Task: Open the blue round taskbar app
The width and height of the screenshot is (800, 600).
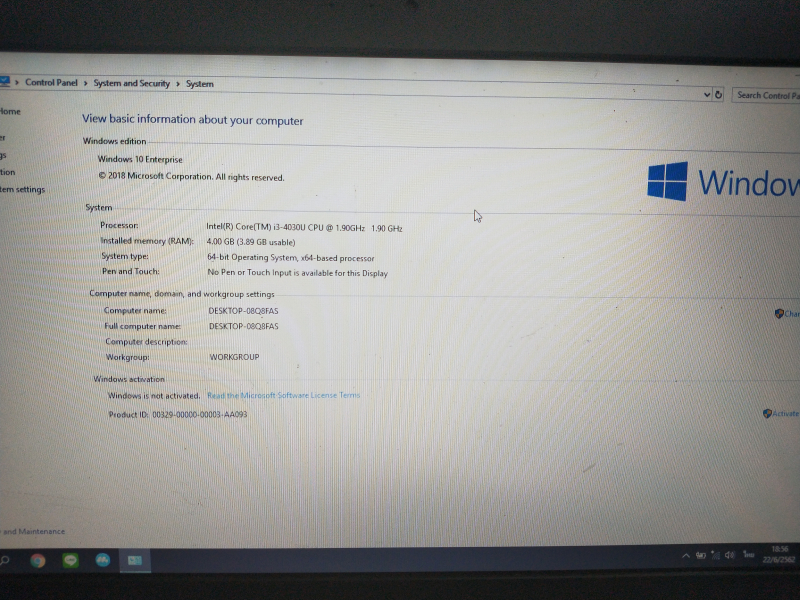Action: click(x=103, y=560)
